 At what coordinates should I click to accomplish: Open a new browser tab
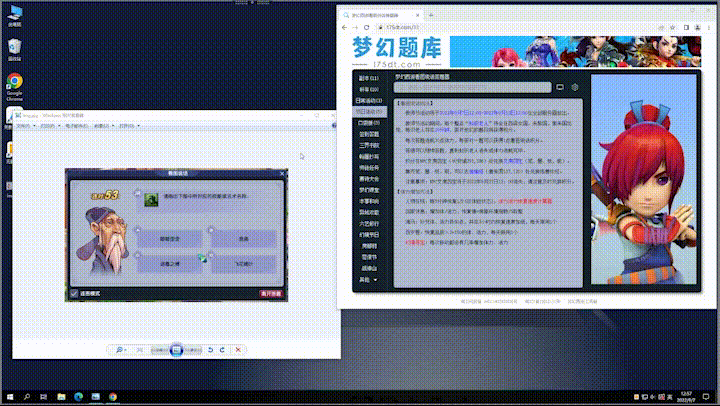click(x=431, y=15)
